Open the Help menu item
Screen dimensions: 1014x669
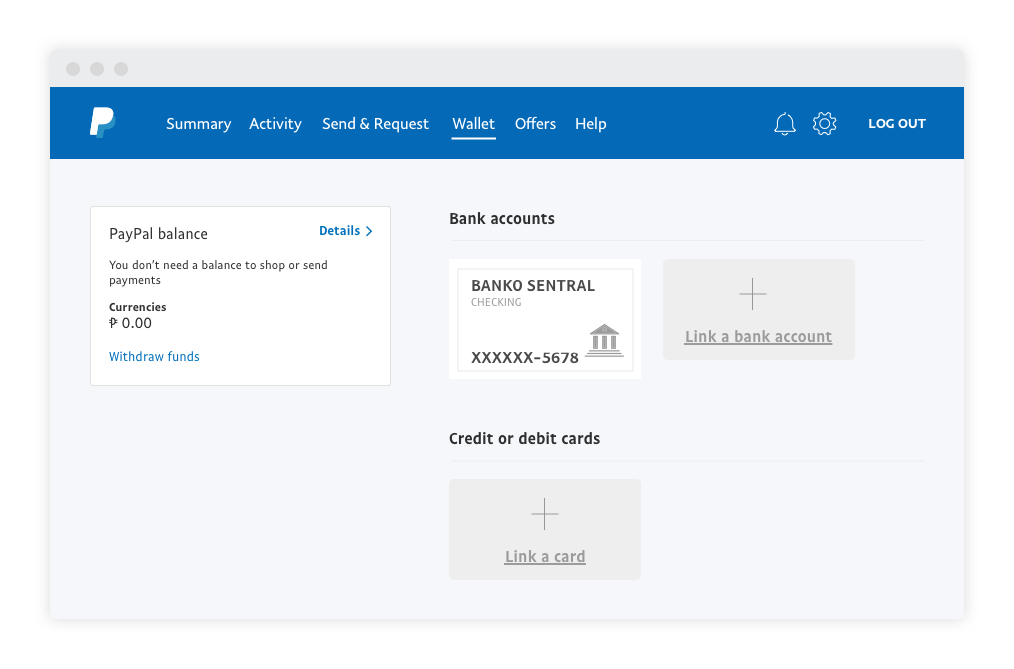tap(590, 124)
